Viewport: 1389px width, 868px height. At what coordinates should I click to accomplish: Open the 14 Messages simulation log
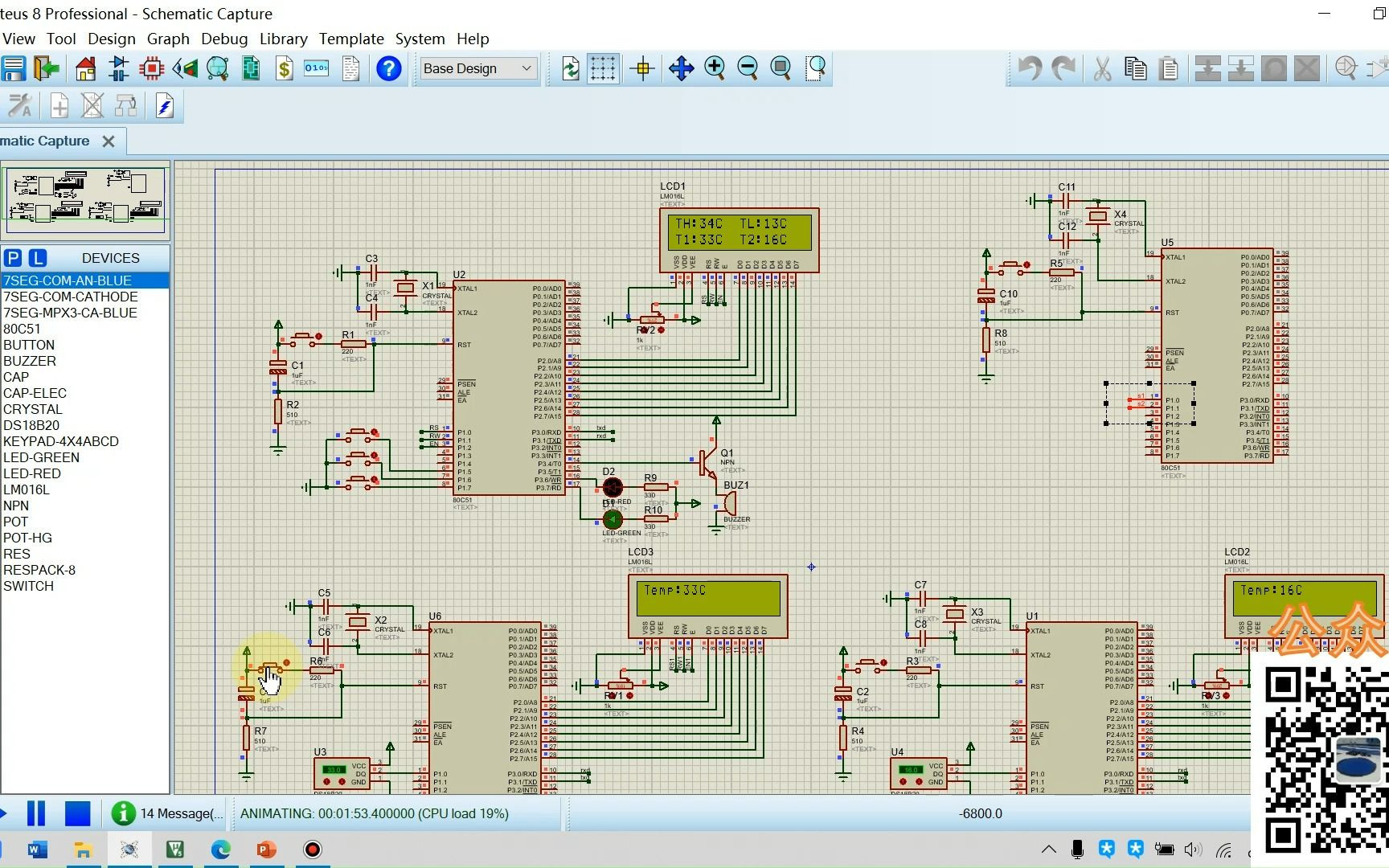[167, 813]
